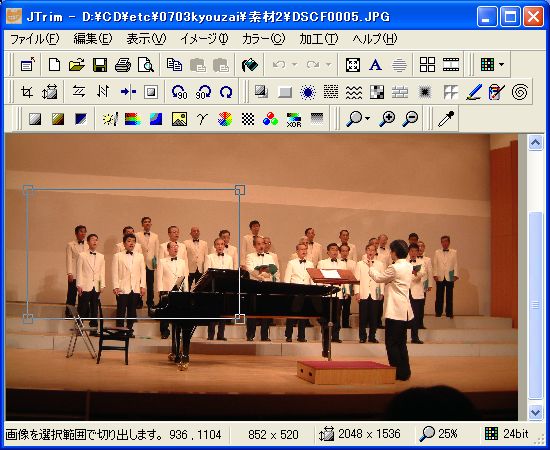Select the crop tool icon
Viewport: 550px width, 450px height.
pos(27,92)
